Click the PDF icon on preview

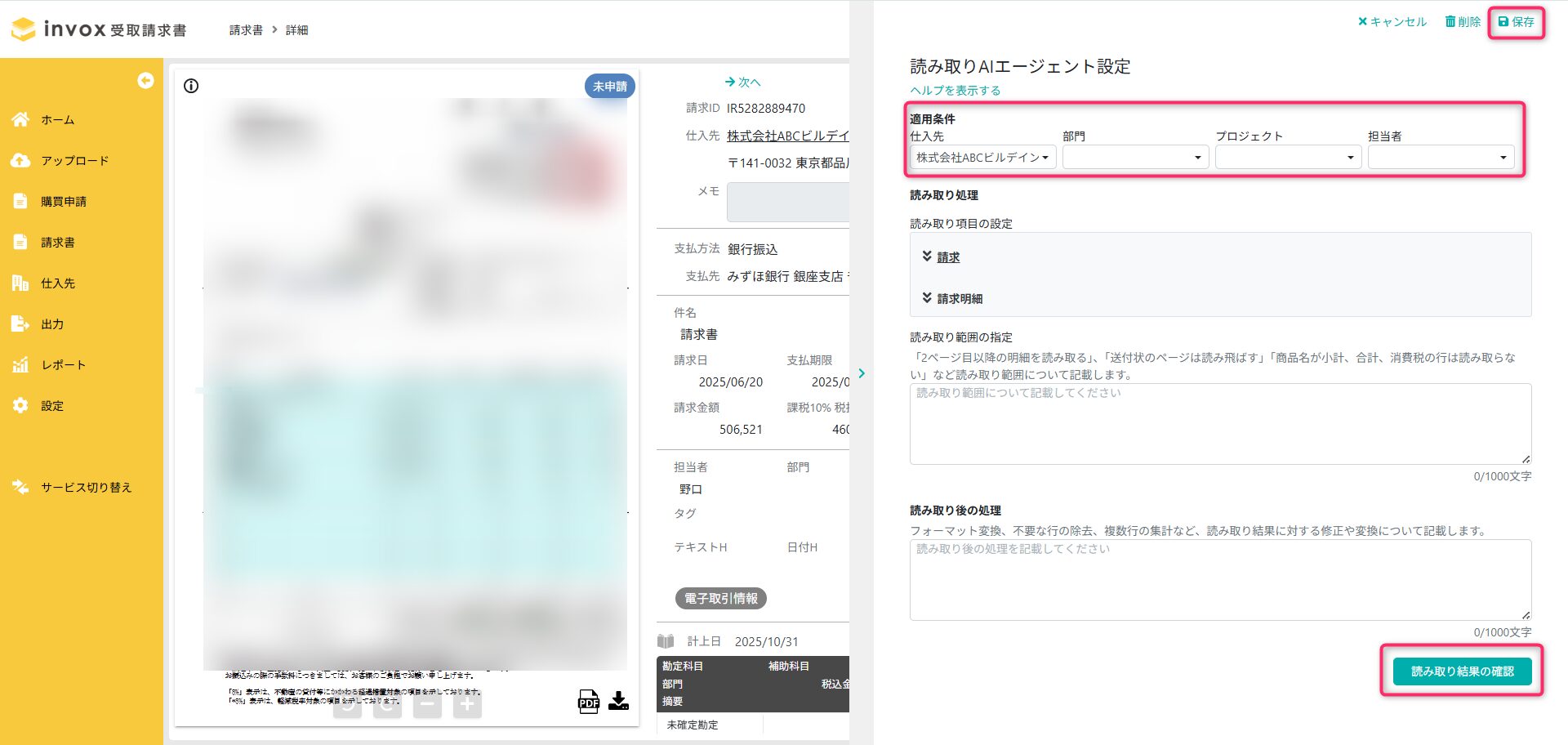point(588,702)
